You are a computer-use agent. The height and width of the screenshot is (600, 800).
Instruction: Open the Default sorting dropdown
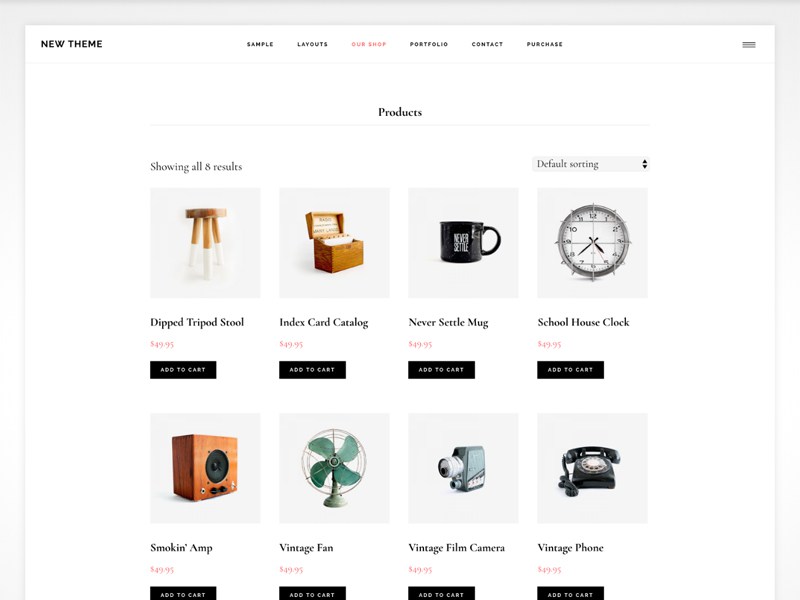pyautogui.click(x=590, y=164)
